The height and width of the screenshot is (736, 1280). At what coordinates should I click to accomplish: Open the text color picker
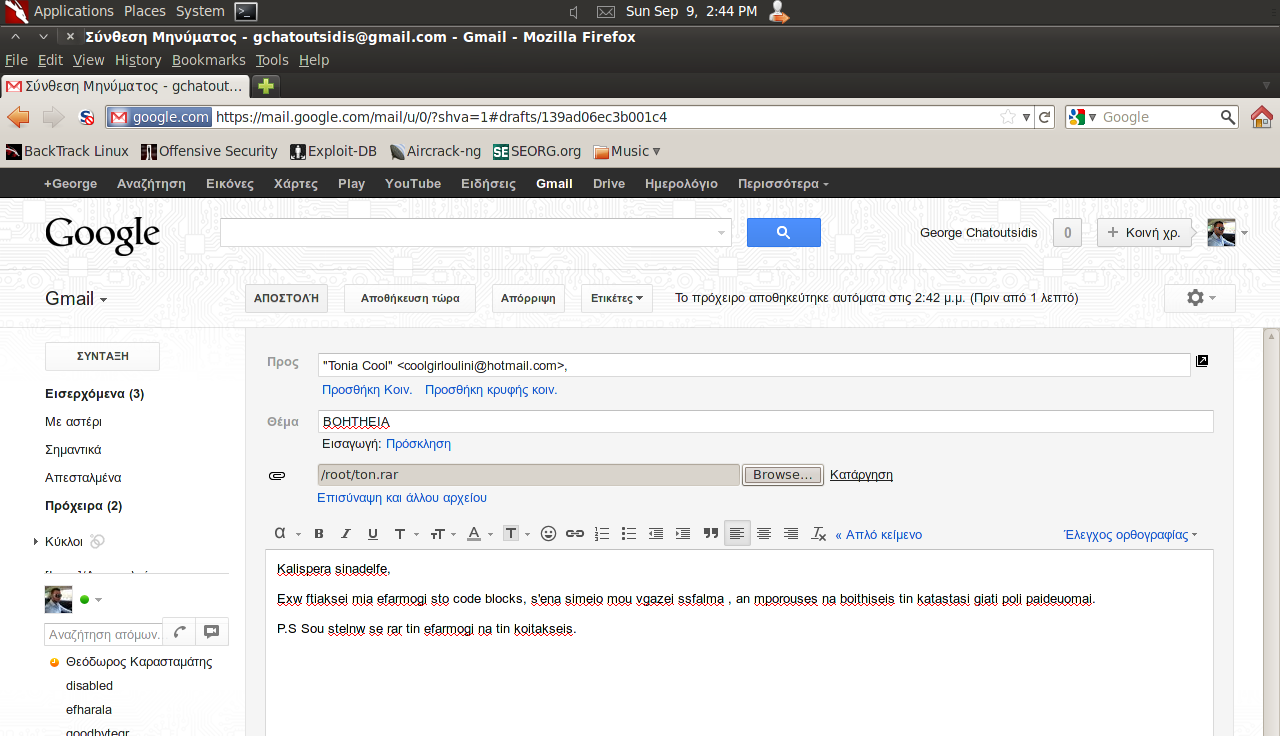[x=479, y=534]
